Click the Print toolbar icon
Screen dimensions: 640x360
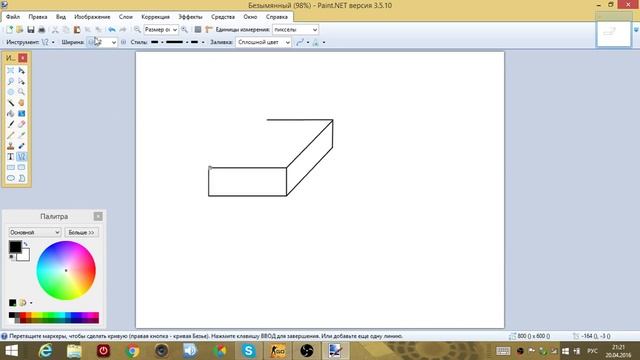click(x=41, y=29)
